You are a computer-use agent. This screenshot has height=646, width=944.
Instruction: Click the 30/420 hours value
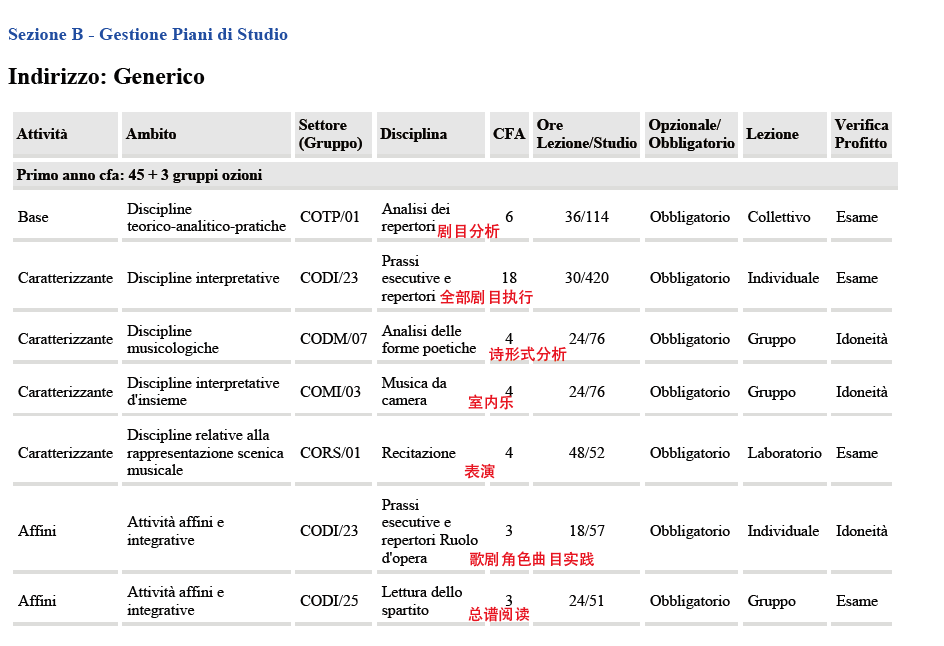pos(587,278)
